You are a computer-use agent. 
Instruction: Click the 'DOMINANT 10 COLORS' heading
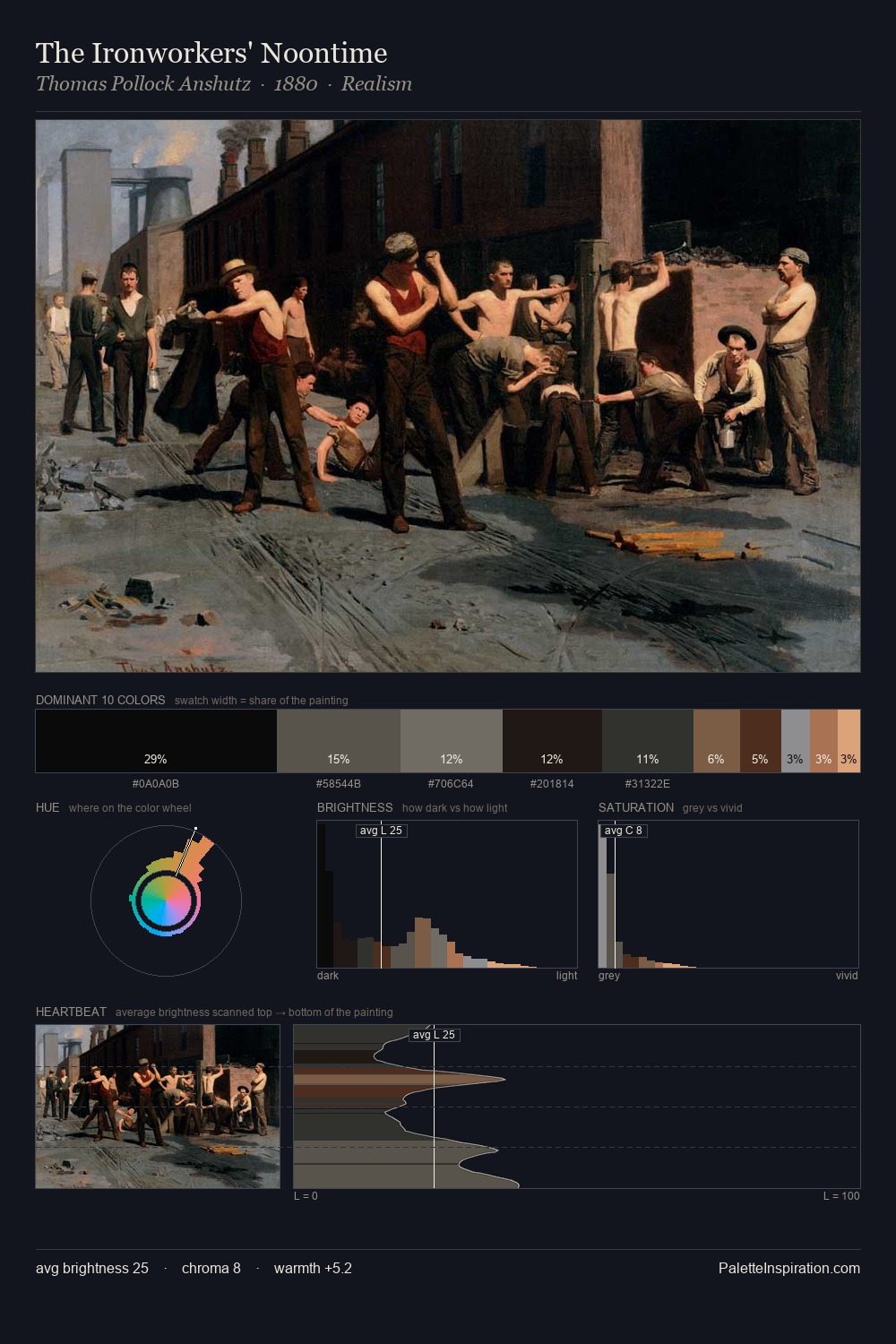point(100,700)
